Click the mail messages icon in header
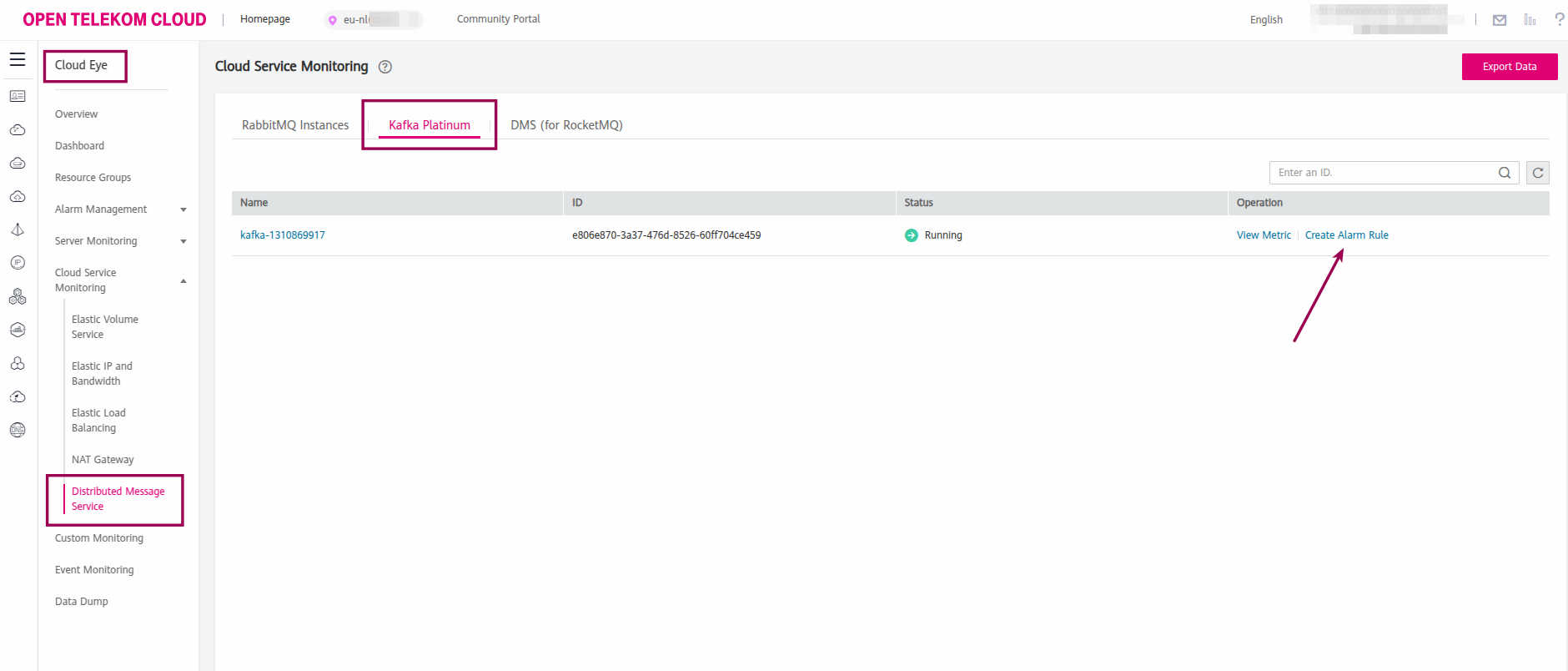This screenshot has height=671, width=1568. 1500,20
